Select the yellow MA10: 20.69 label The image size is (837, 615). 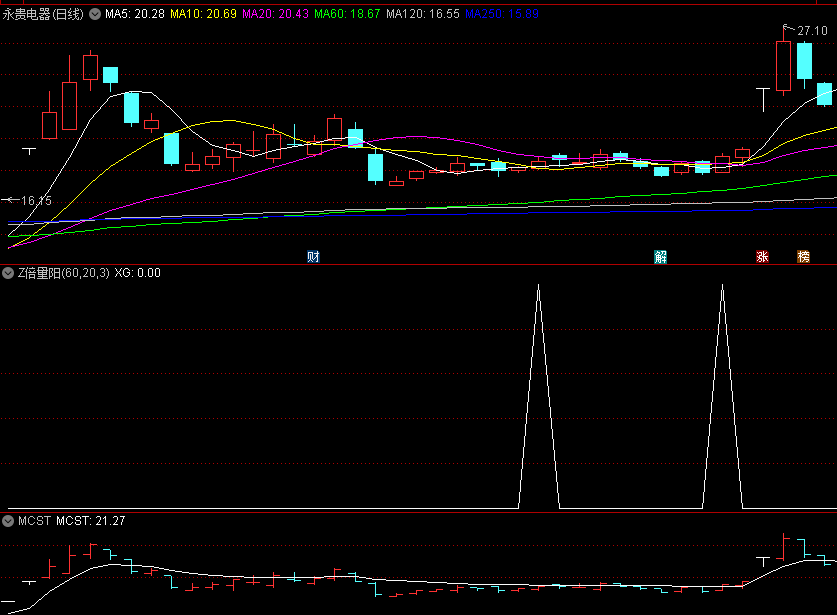203,14
